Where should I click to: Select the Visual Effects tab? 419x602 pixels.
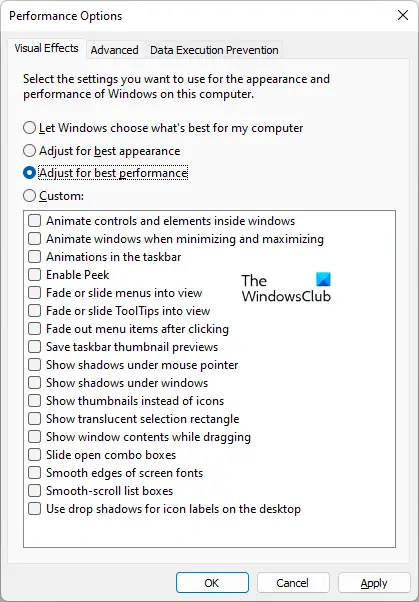tap(46, 48)
